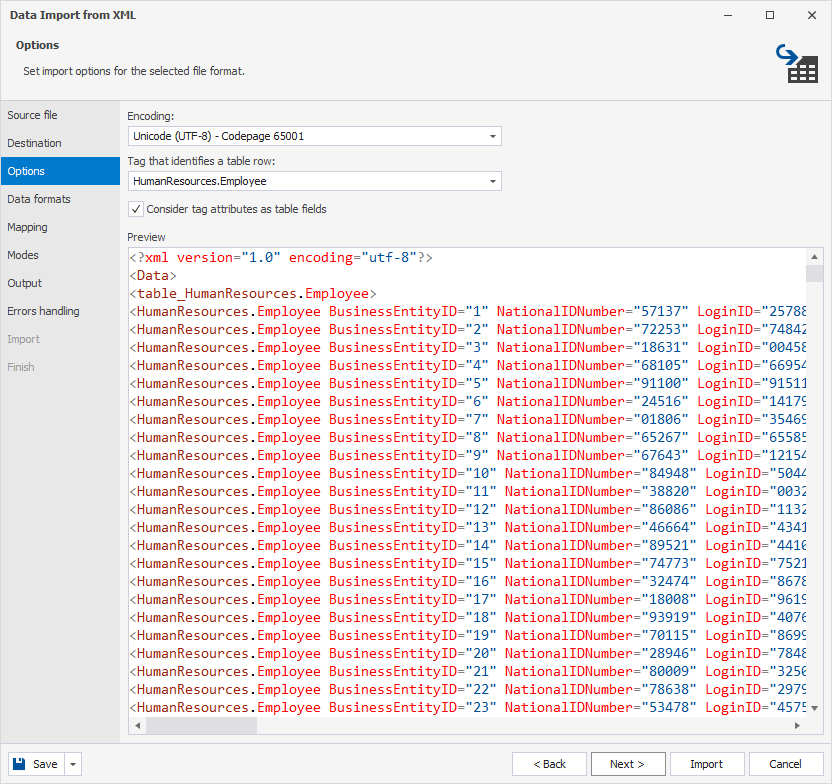Click the vertical scrollbar thumb in preview
The image size is (832, 784).
(x=814, y=273)
